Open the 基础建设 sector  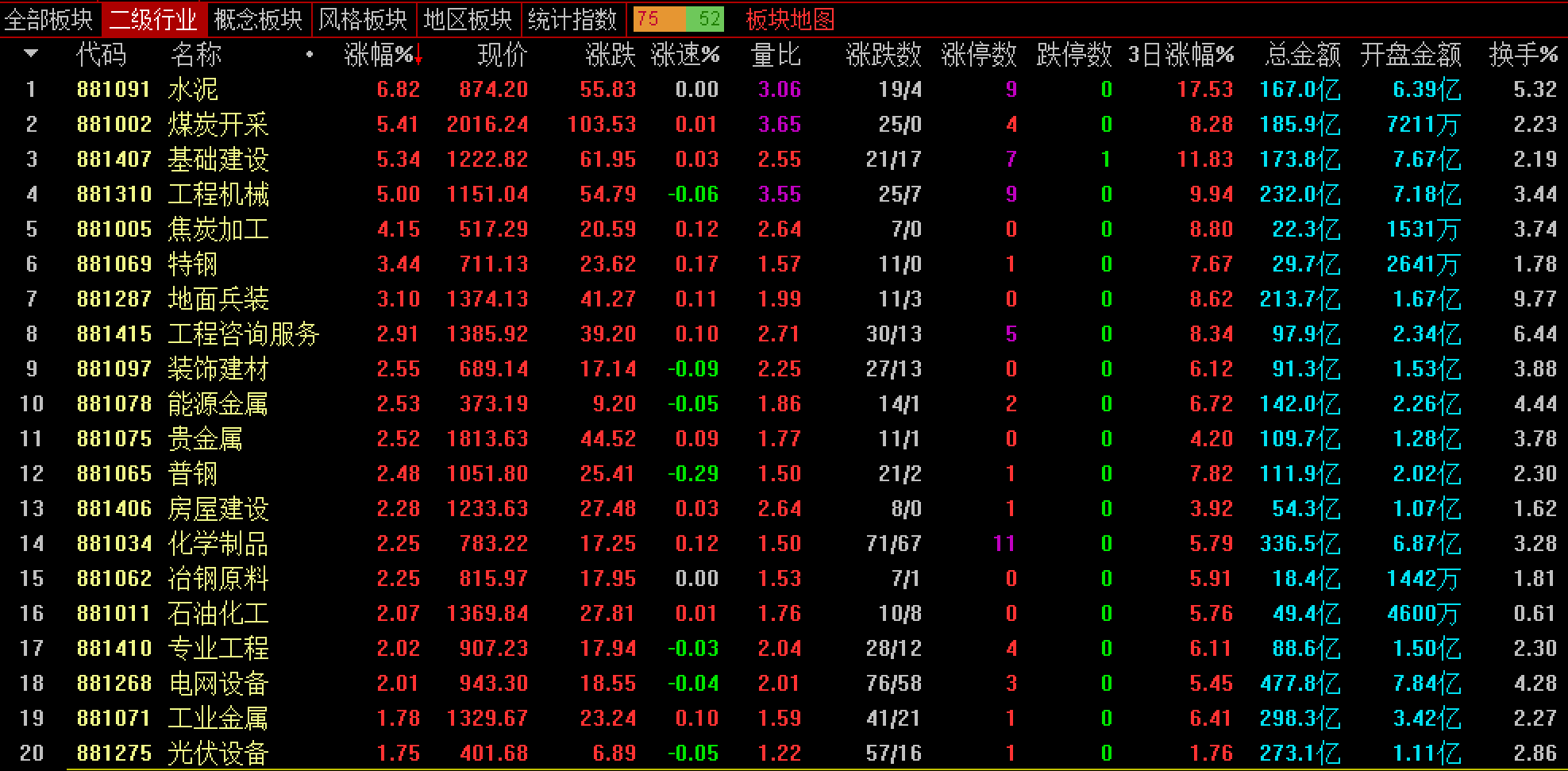218,160
